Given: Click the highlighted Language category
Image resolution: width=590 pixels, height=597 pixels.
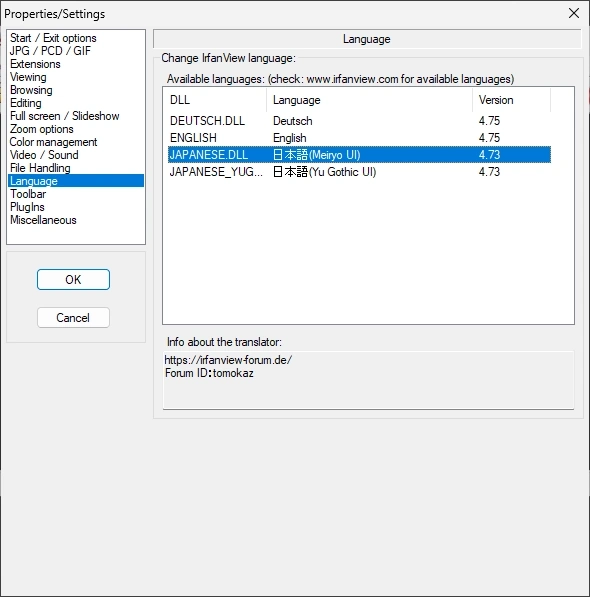Looking at the screenshot, I should pos(76,181).
